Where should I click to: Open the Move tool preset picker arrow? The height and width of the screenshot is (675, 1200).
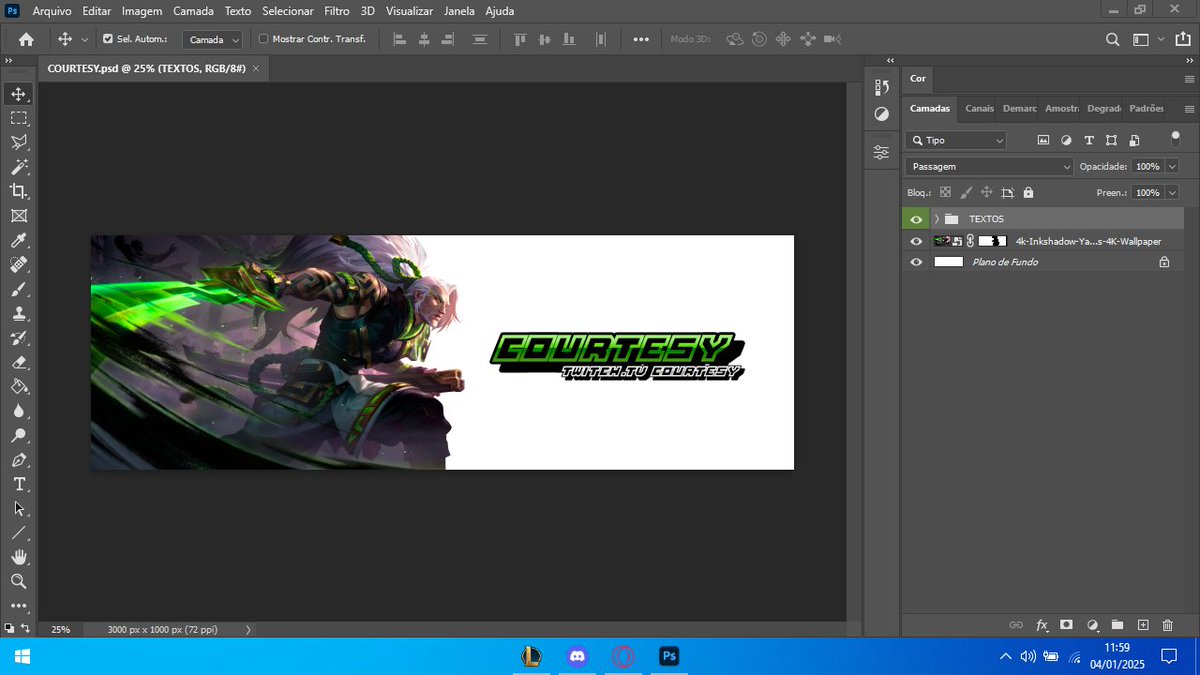pyautogui.click(x=84, y=39)
